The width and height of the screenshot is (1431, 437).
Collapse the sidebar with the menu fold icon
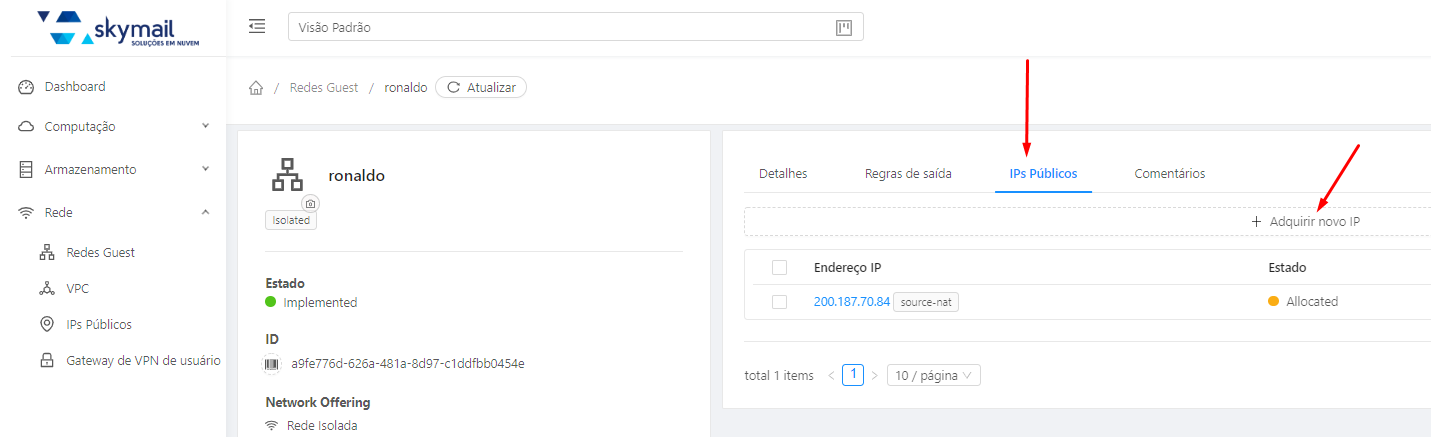click(257, 27)
